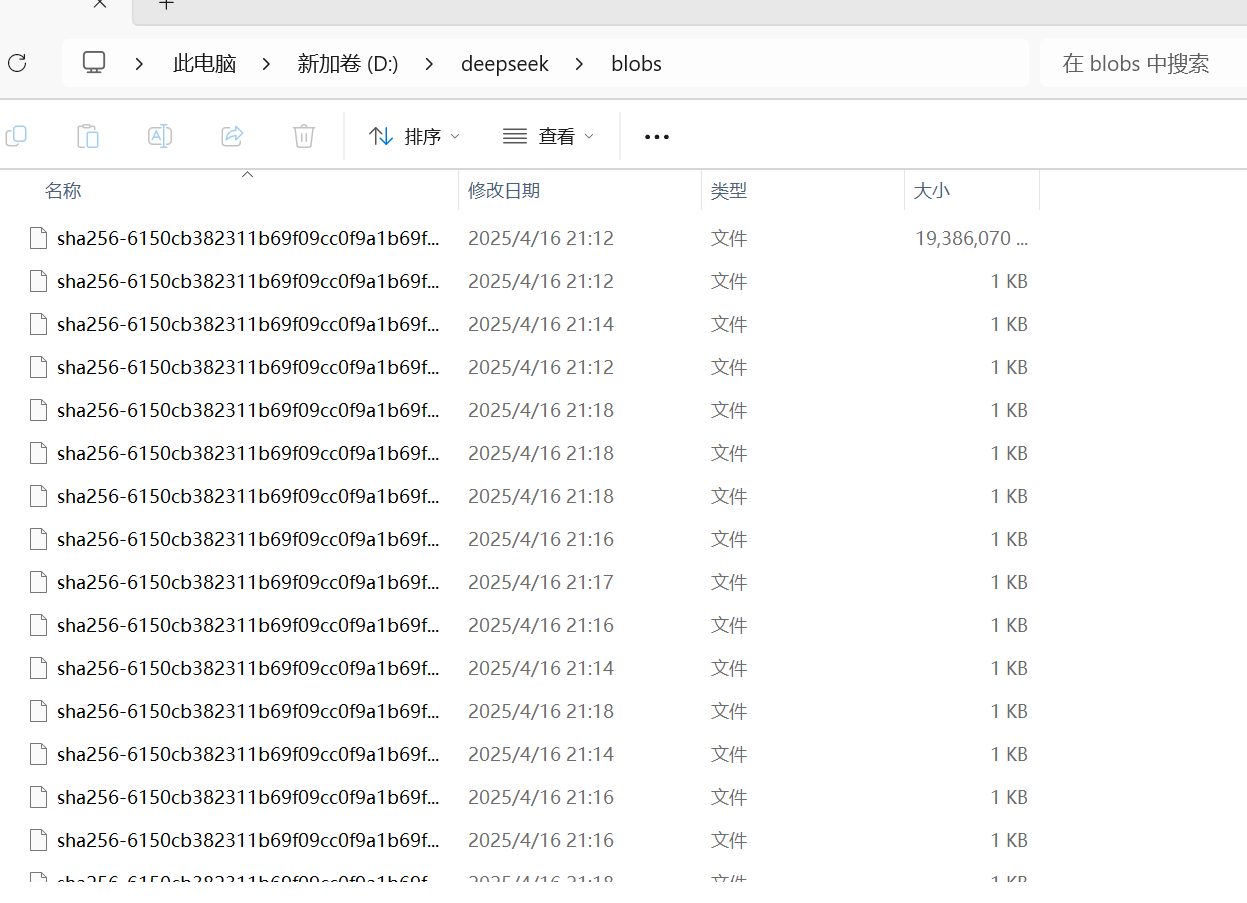Viewport: 1247px width, 903px height.
Task: Click the date 2025/4/16 21:17
Action: click(541, 582)
